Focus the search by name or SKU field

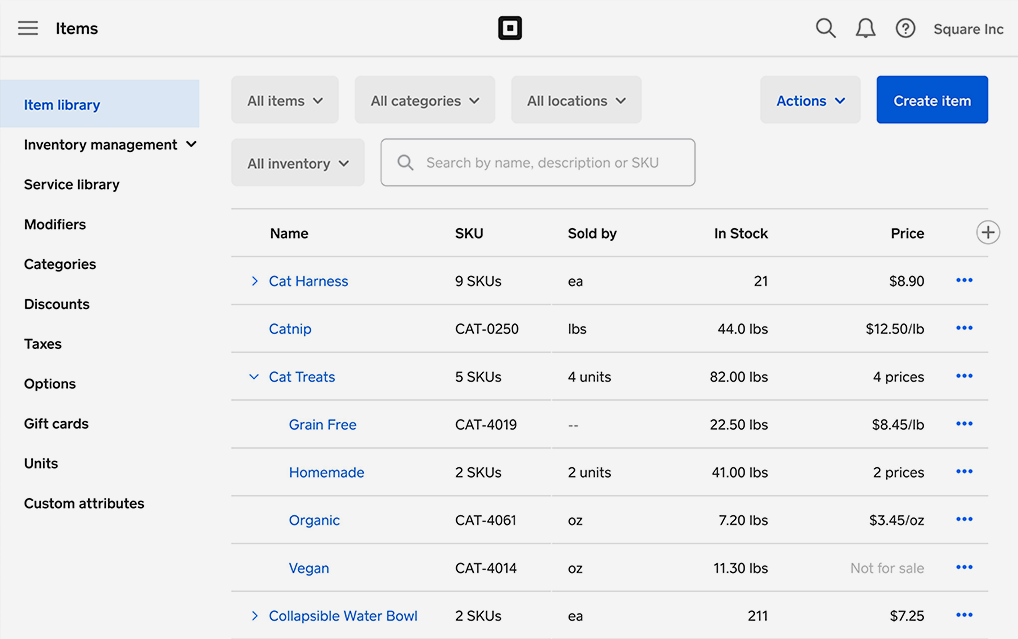click(x=538, y=162)
